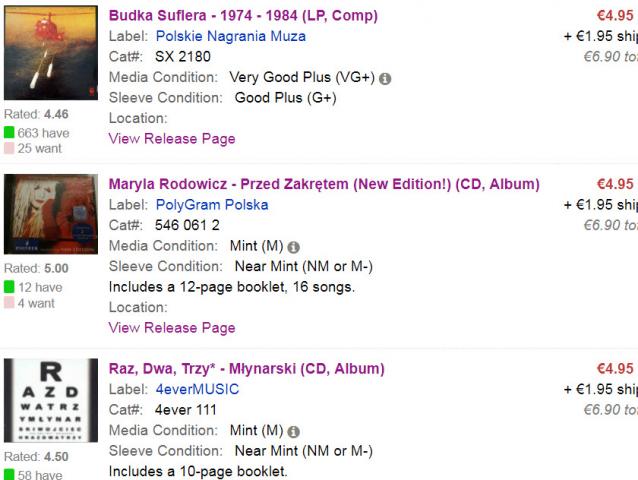Image resolution: width=638 pixels, height=480 pixels.
Task: Visit PolyGram Polska label page
Action: point(211,205)
